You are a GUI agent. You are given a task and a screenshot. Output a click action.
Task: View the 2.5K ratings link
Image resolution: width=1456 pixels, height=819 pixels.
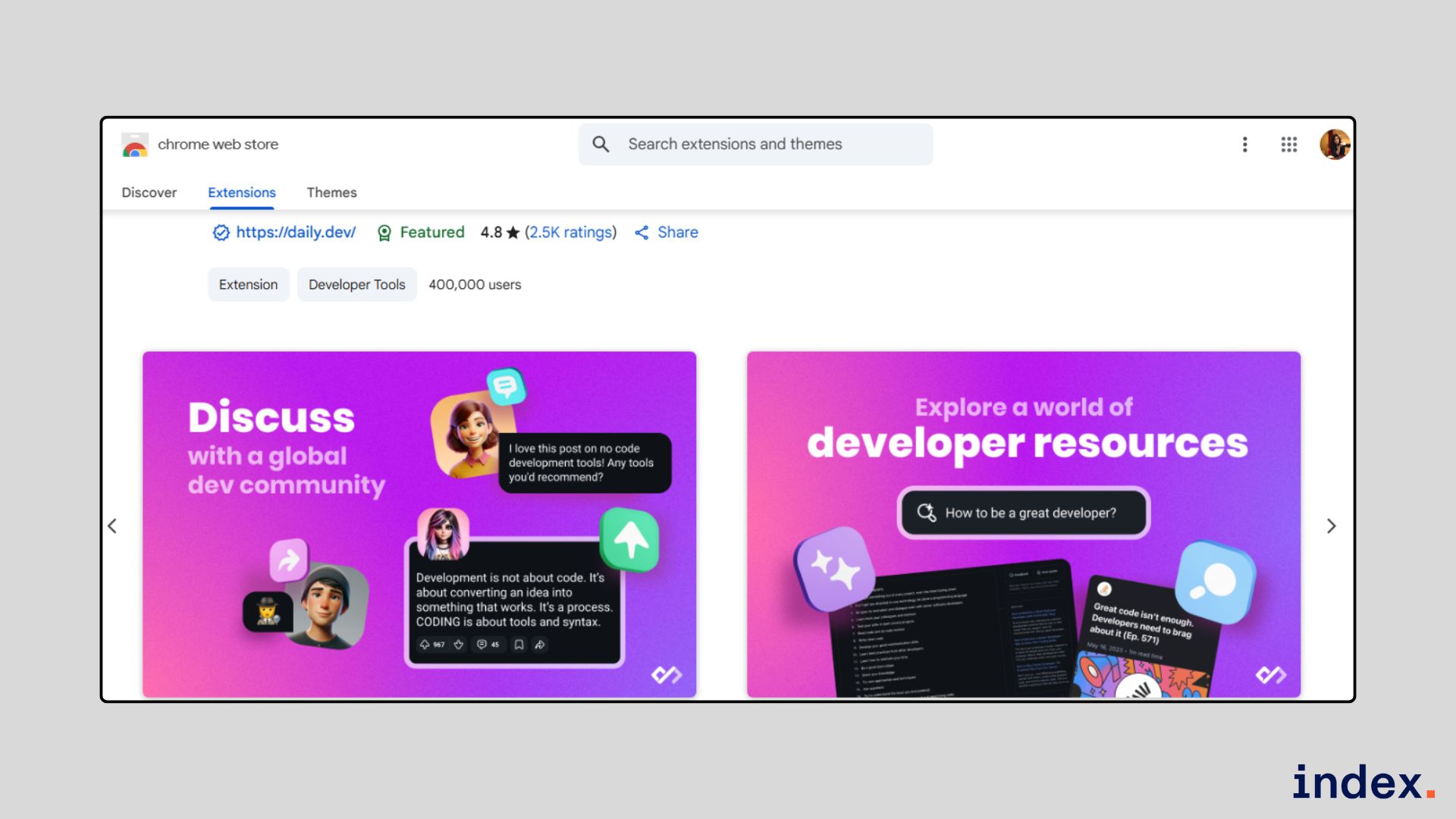pyautogui.click(x=571, y=232)
